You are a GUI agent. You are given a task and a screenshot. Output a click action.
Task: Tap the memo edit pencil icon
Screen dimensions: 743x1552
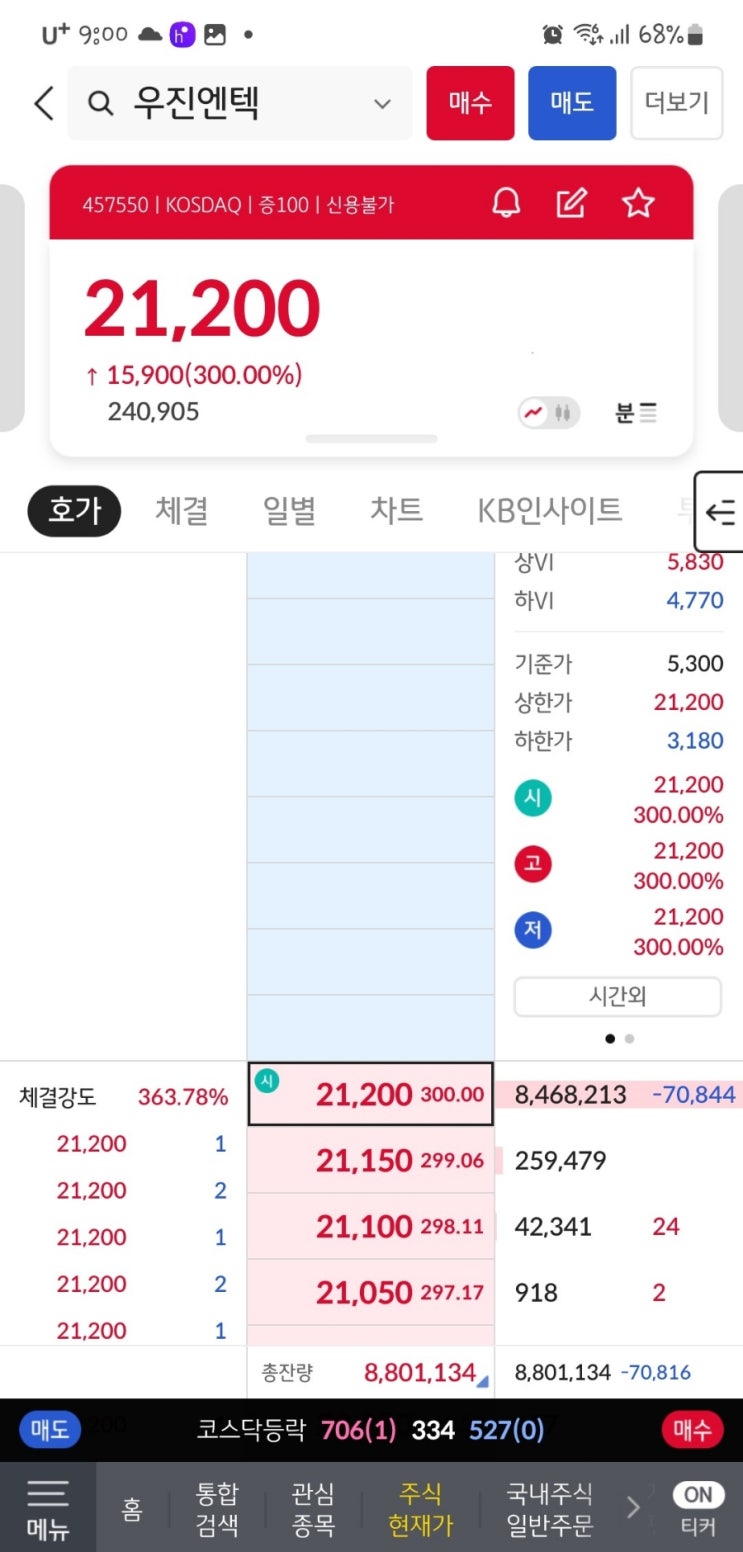point(571,203)
